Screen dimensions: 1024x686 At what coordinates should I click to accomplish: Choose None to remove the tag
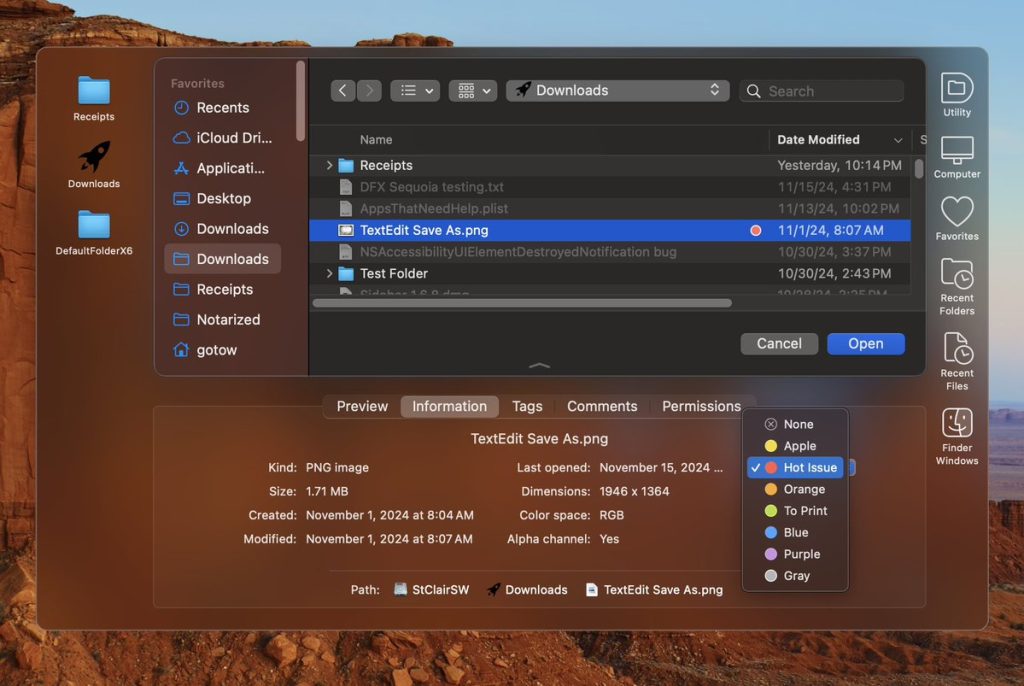798,424
